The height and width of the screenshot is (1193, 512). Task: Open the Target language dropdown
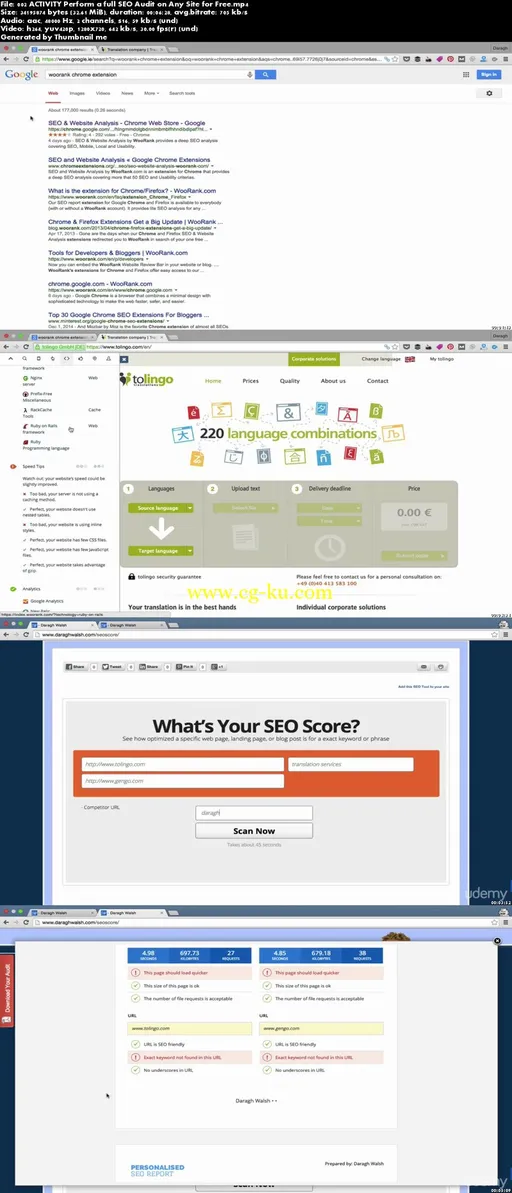click(161, 550)
